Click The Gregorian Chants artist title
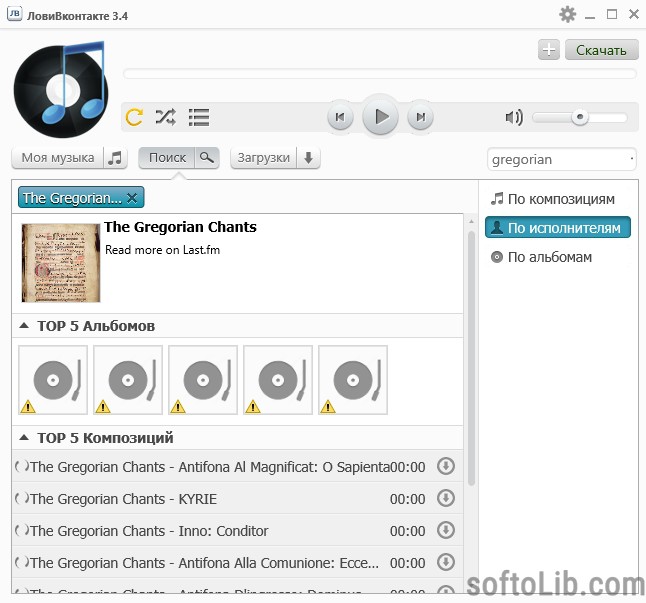Image resolution: width=646 pixels, height=603 pixels. click(x=180, y=227)
